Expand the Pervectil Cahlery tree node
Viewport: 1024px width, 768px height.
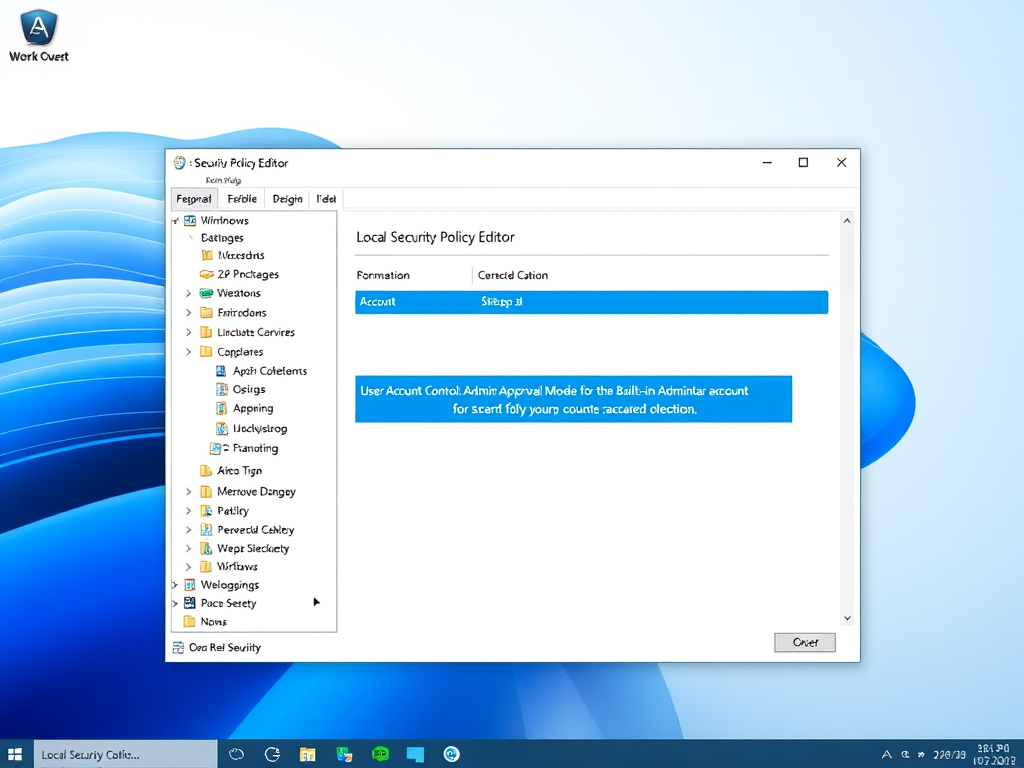(188, 530)
